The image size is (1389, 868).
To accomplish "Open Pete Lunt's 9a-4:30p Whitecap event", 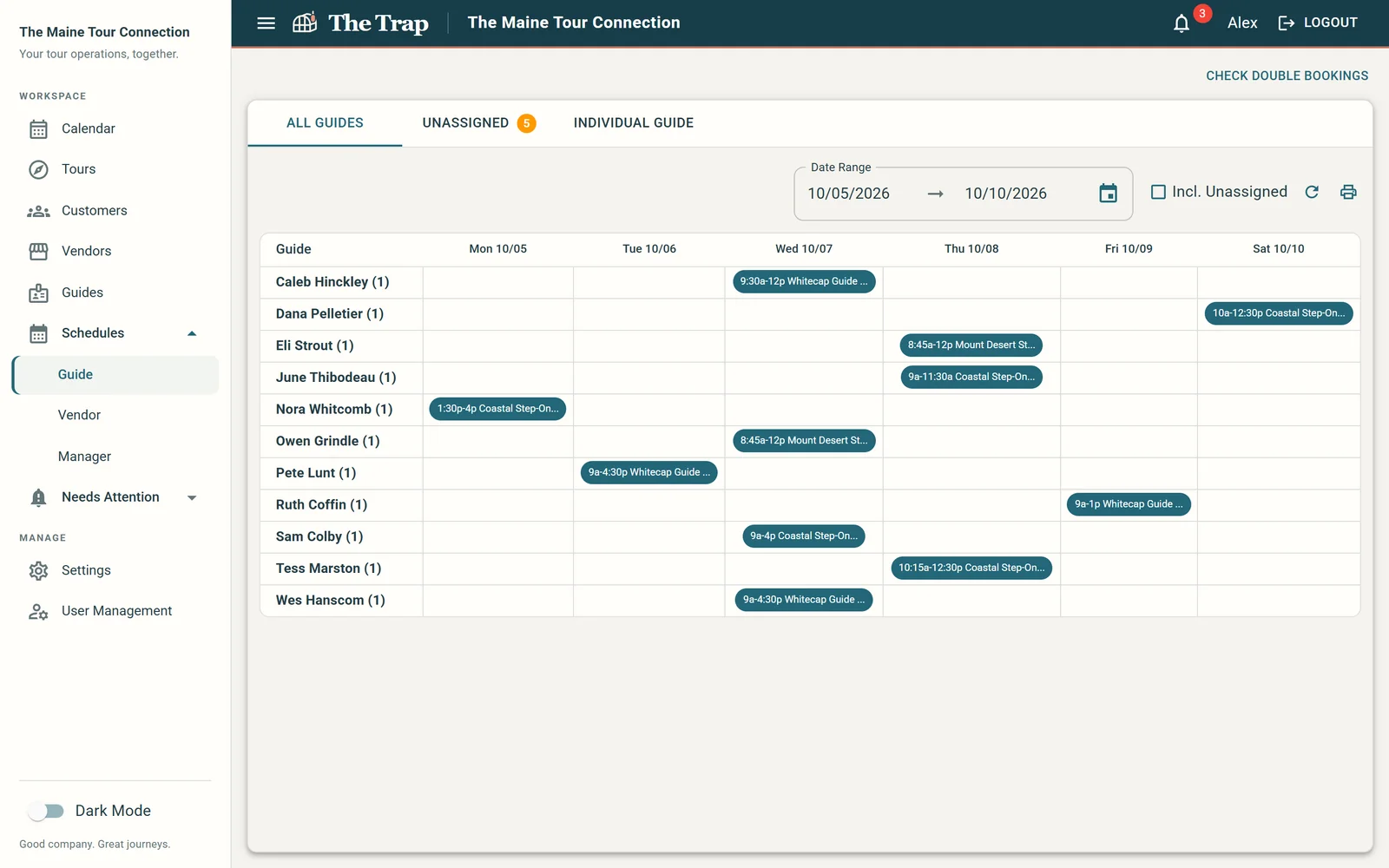I will pyautogui.click(x=649, y=472).
